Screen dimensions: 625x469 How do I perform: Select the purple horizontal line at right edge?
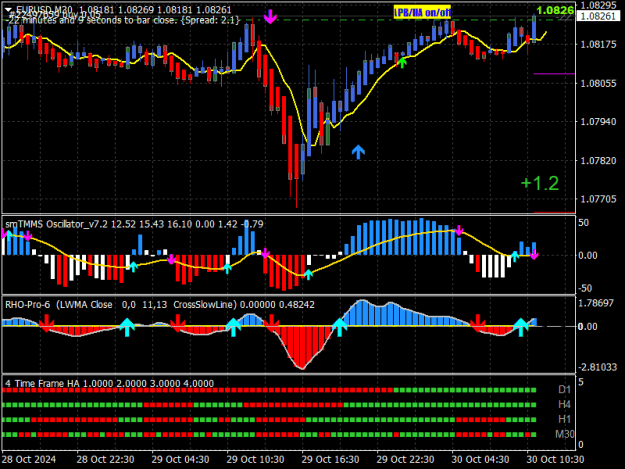(554, 74)
